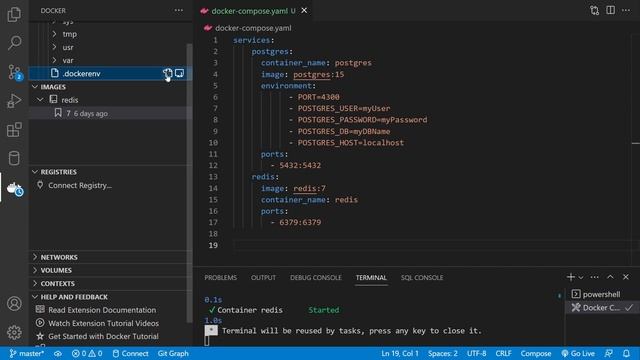Click the master branch indicator
The width and height of the screenshot is (640, 360).
[x=27, y=353]
